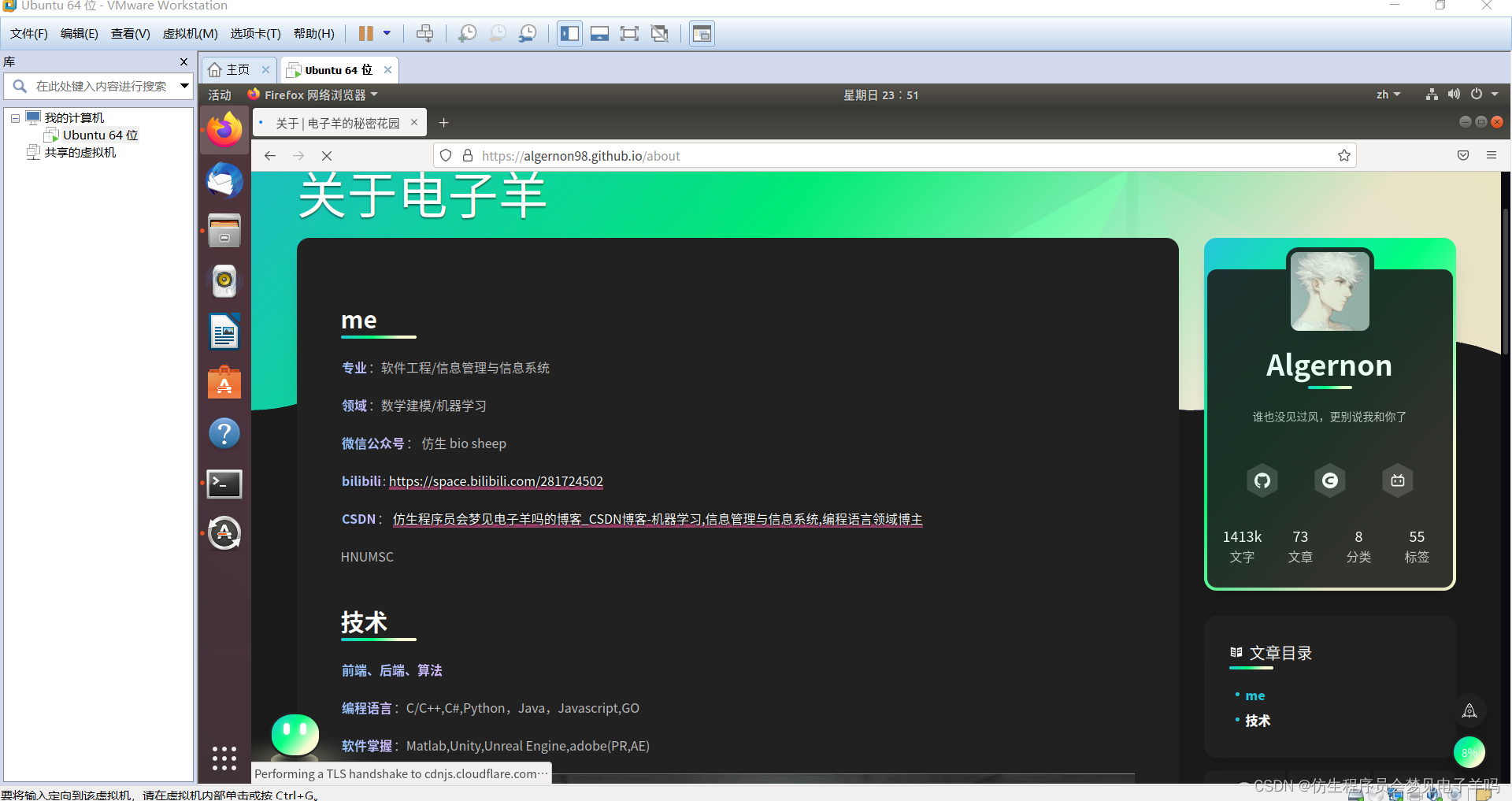Viewport: 1512px width, 801px height.
Task: Click the send Ctrl+Alt+Del toolbar icon
Action: [424, 34]
